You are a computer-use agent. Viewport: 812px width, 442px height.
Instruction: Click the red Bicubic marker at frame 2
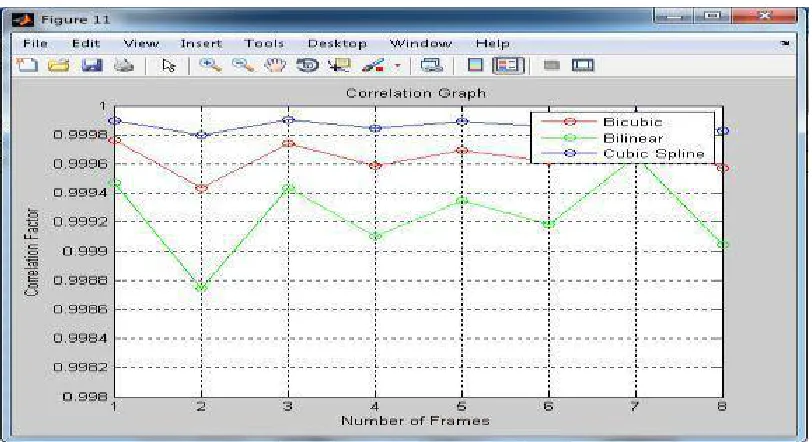point(201,188)
